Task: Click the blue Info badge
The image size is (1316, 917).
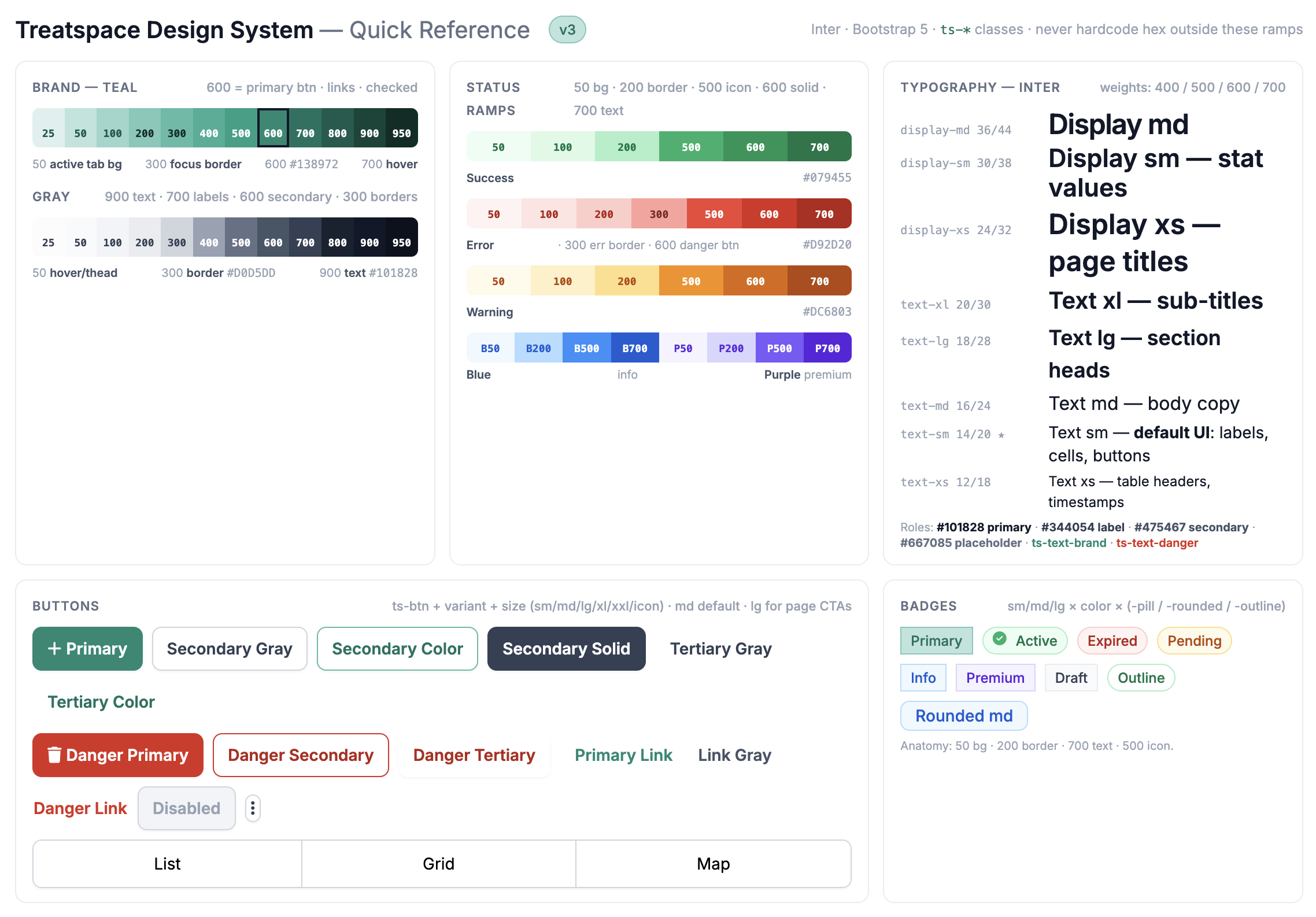Action: tap(923, 678)
